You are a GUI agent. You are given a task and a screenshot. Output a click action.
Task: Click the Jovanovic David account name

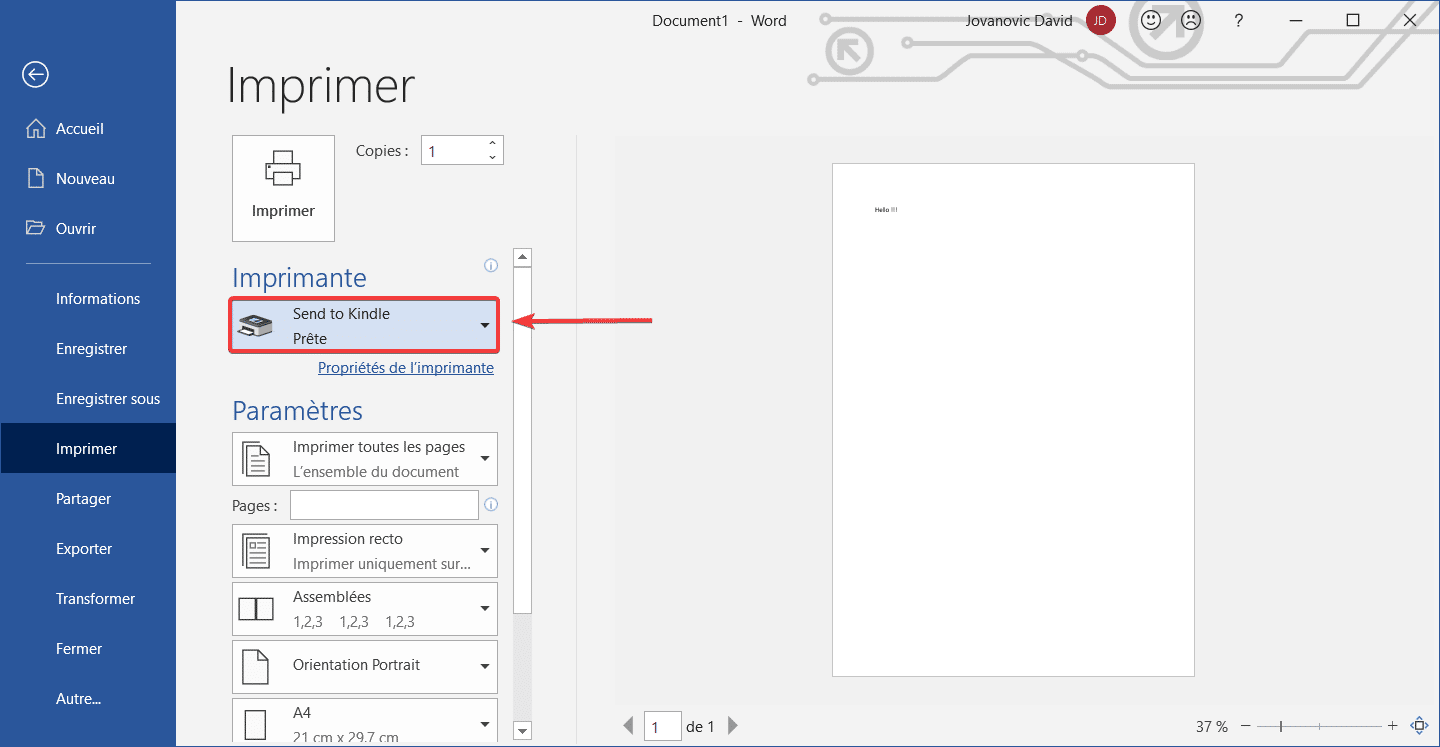pos(1019,20)
